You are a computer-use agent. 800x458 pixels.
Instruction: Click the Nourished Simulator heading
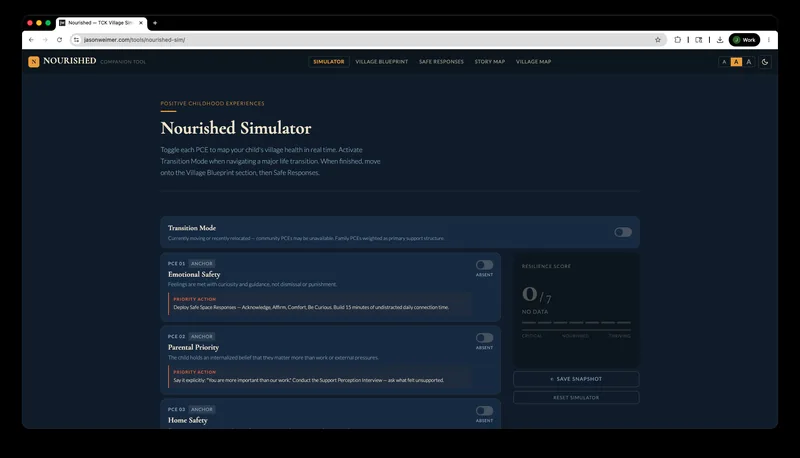[236, 128]
